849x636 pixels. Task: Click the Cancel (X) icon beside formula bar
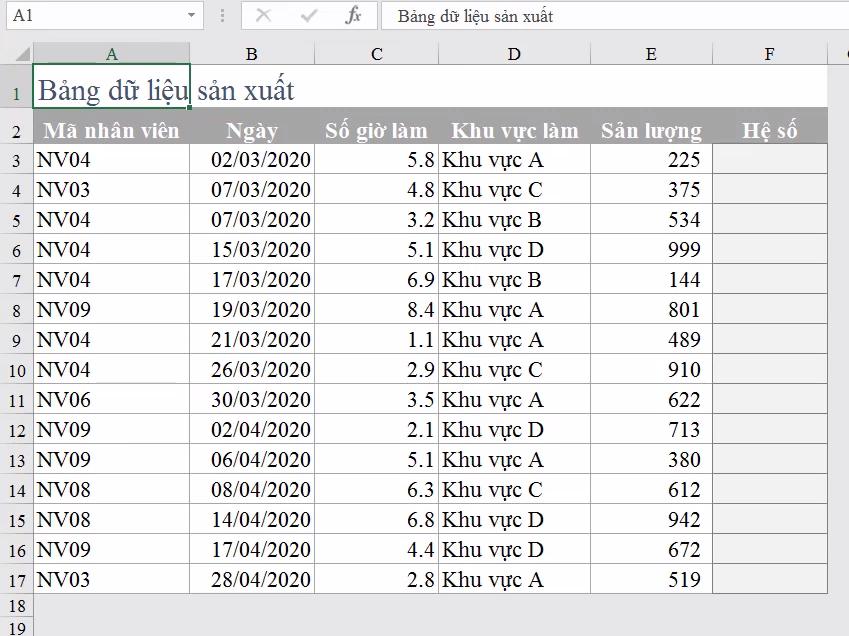pyautogui.click(x=266, y=16)
